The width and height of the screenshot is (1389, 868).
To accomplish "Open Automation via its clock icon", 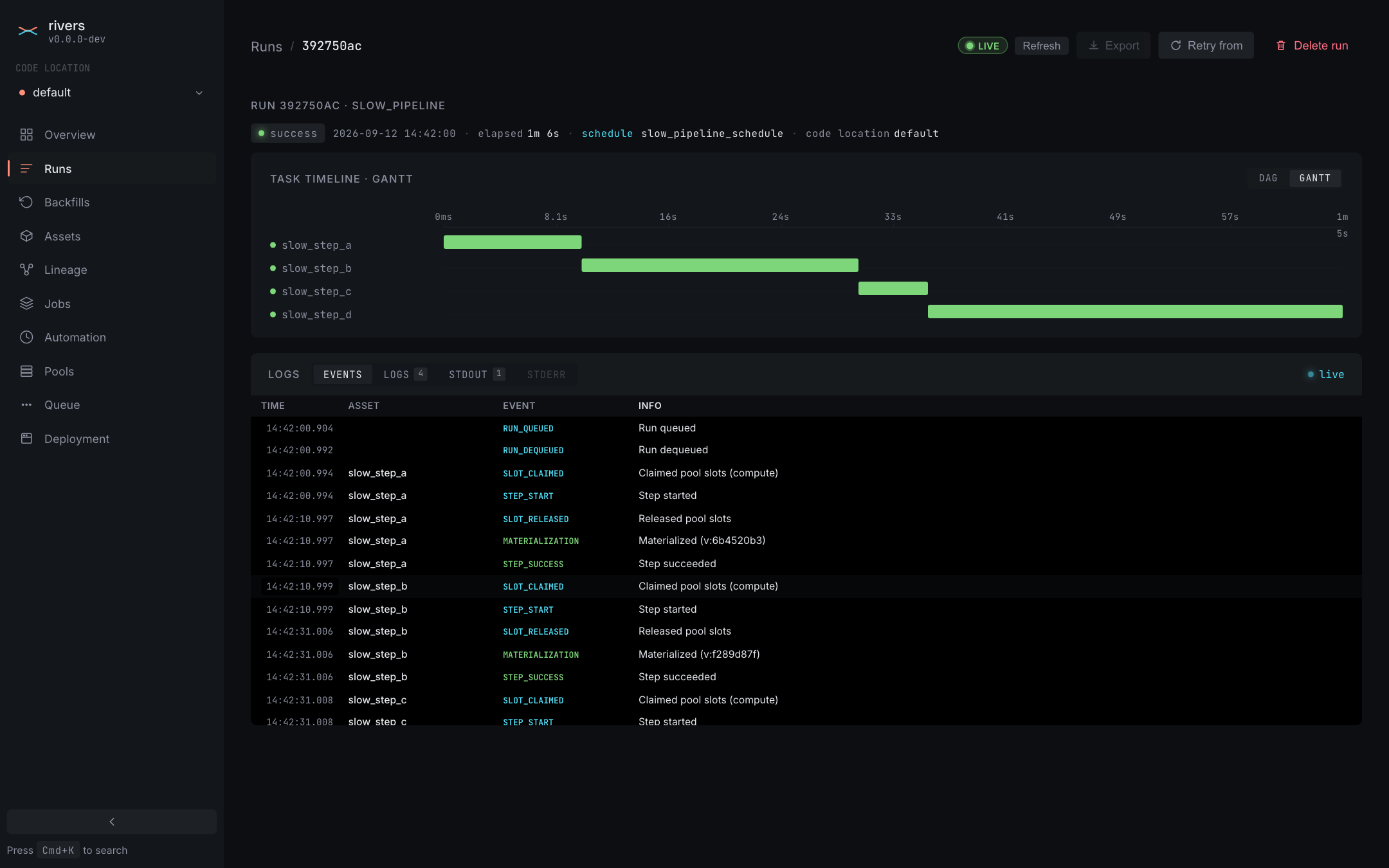I will pos(26,337).
